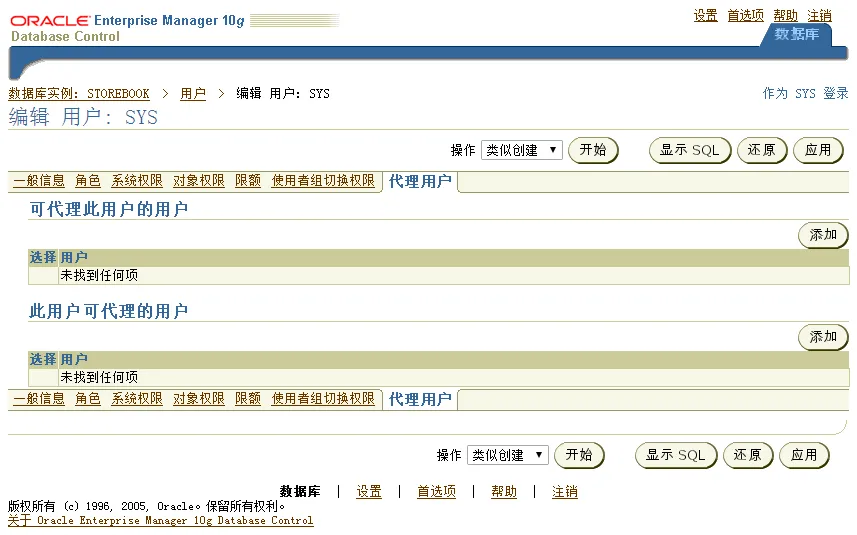Click 未找到任何项 text in the first table
Image resolution: width=857 pixels, height=535 pixels.
click(99, 275)
